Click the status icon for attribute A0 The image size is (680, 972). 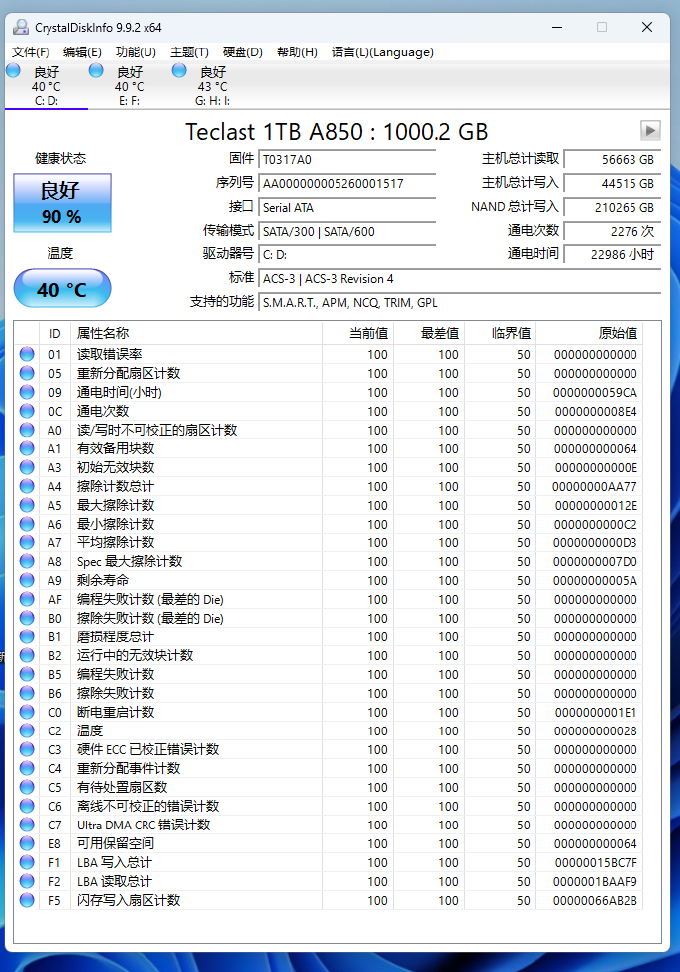click(x=27, y=430)
